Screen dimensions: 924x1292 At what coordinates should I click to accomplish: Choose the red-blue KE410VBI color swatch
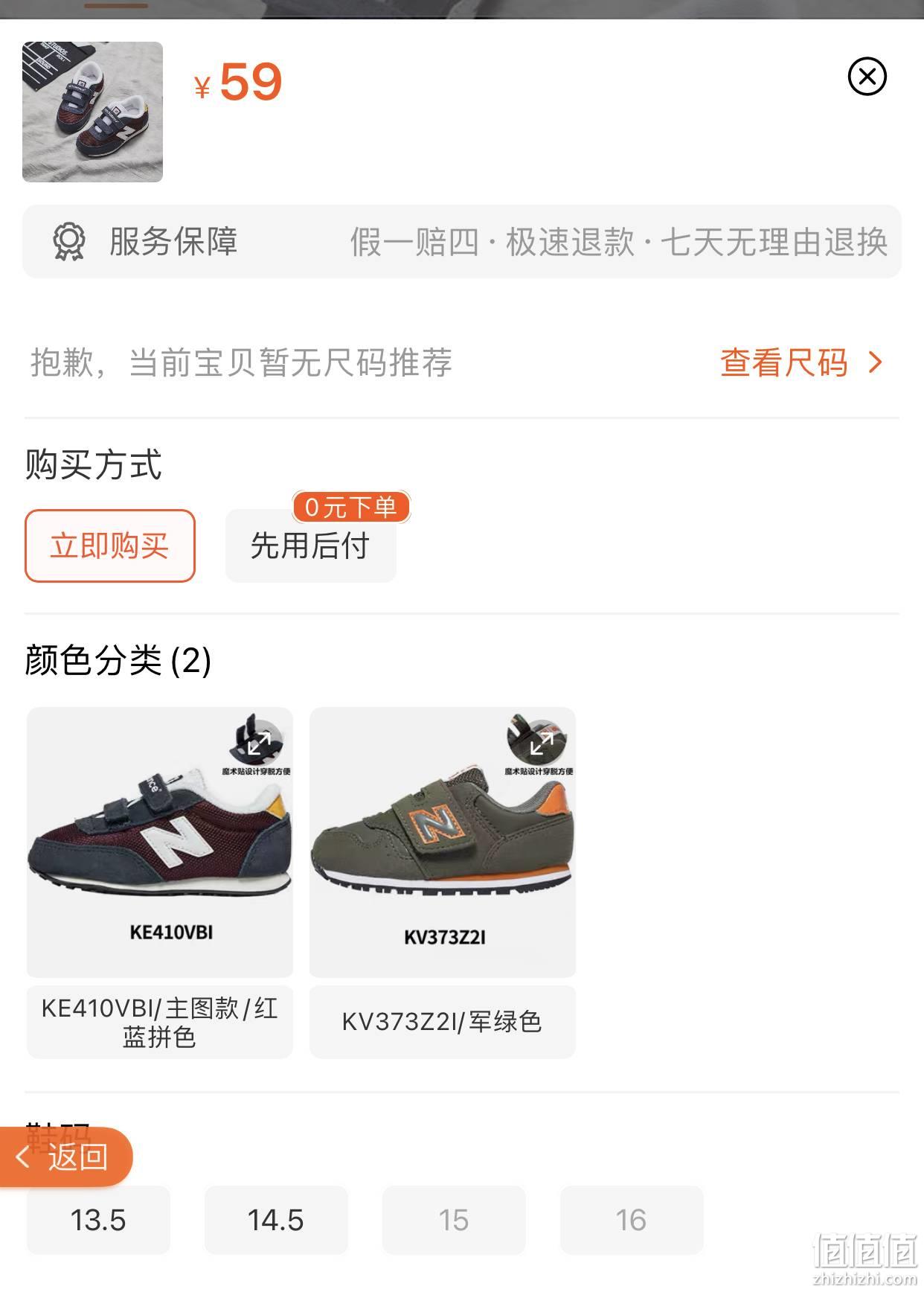(x=160, y=842)
